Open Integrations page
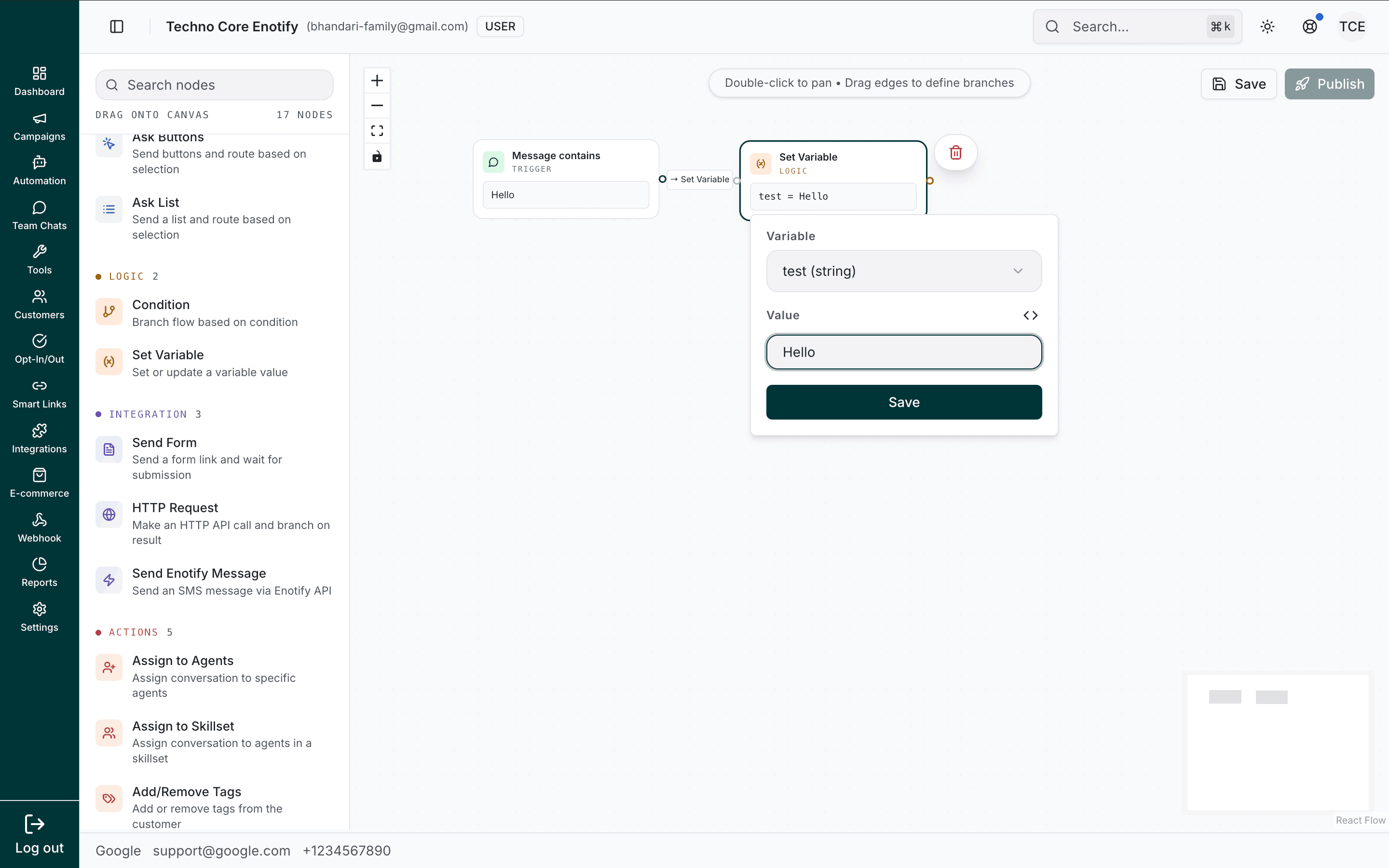This screenshot has height=868, width=1389. click(x=39, y=439)
